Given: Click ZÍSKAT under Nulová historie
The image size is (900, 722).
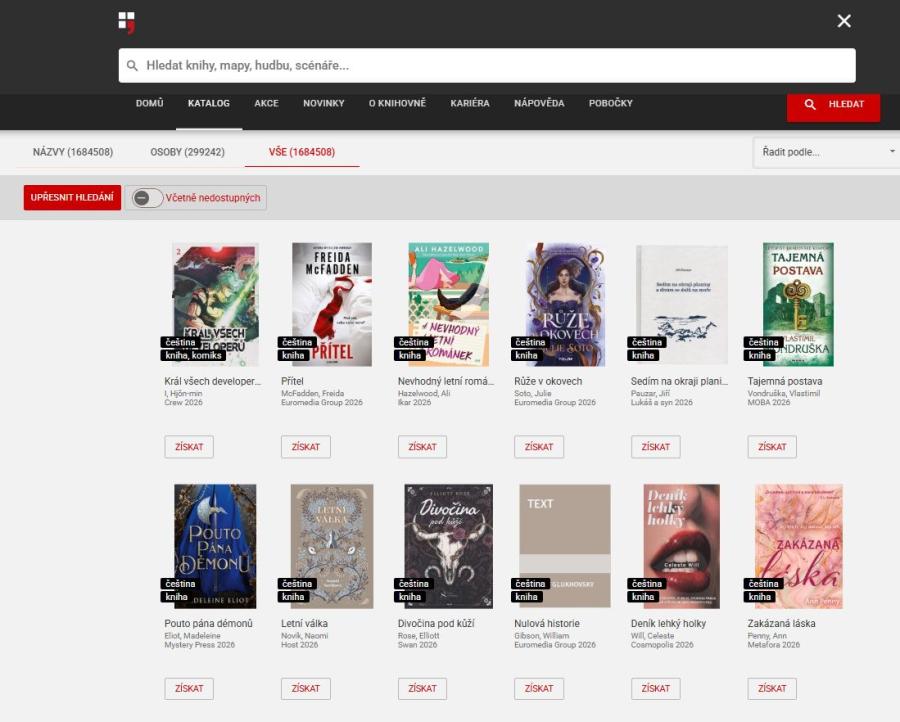Looking at the screenshot, I should (539, 689).
